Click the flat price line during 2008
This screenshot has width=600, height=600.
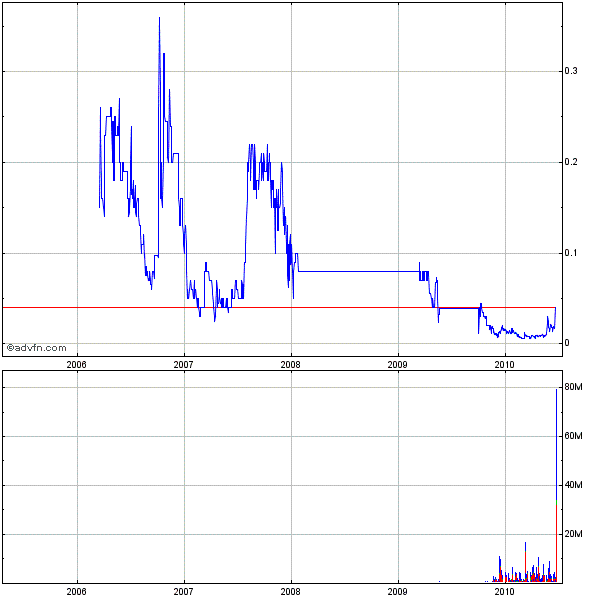pyautogui.click(x=350, y=271)
